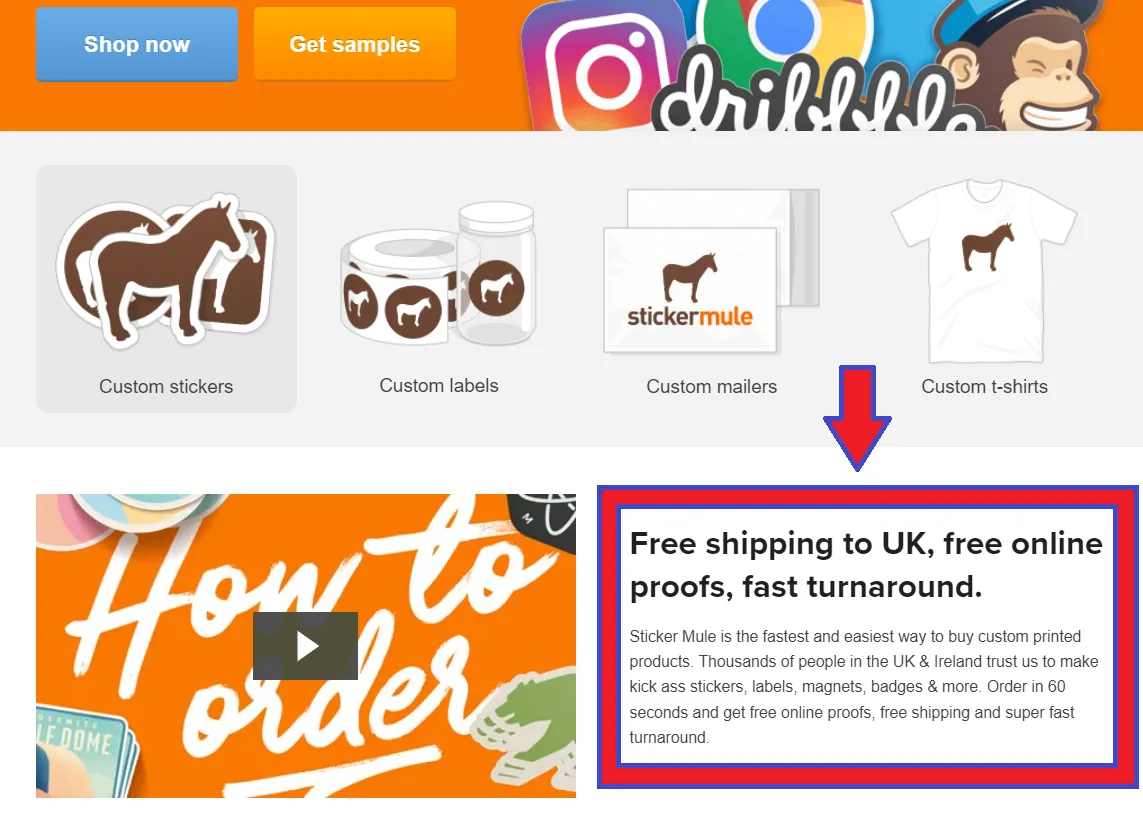
Task: Click the Custom t-shirts text link
Action: [x=984, y=387]
